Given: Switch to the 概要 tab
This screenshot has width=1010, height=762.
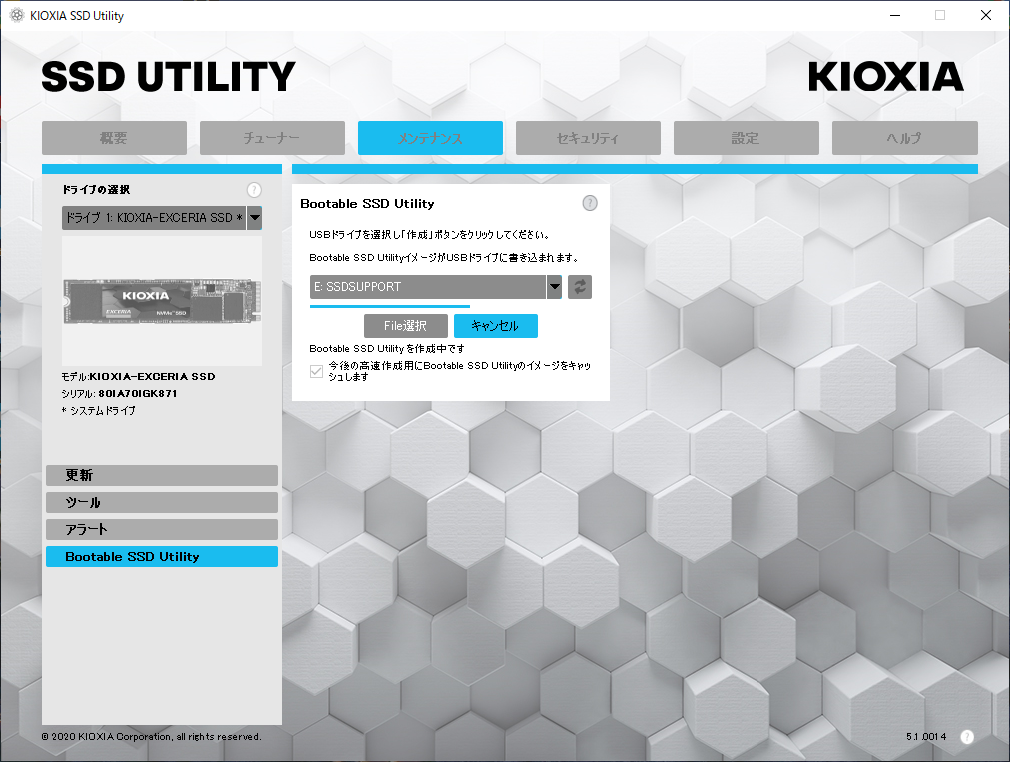Looking at the screenshot, I should 114,138.
